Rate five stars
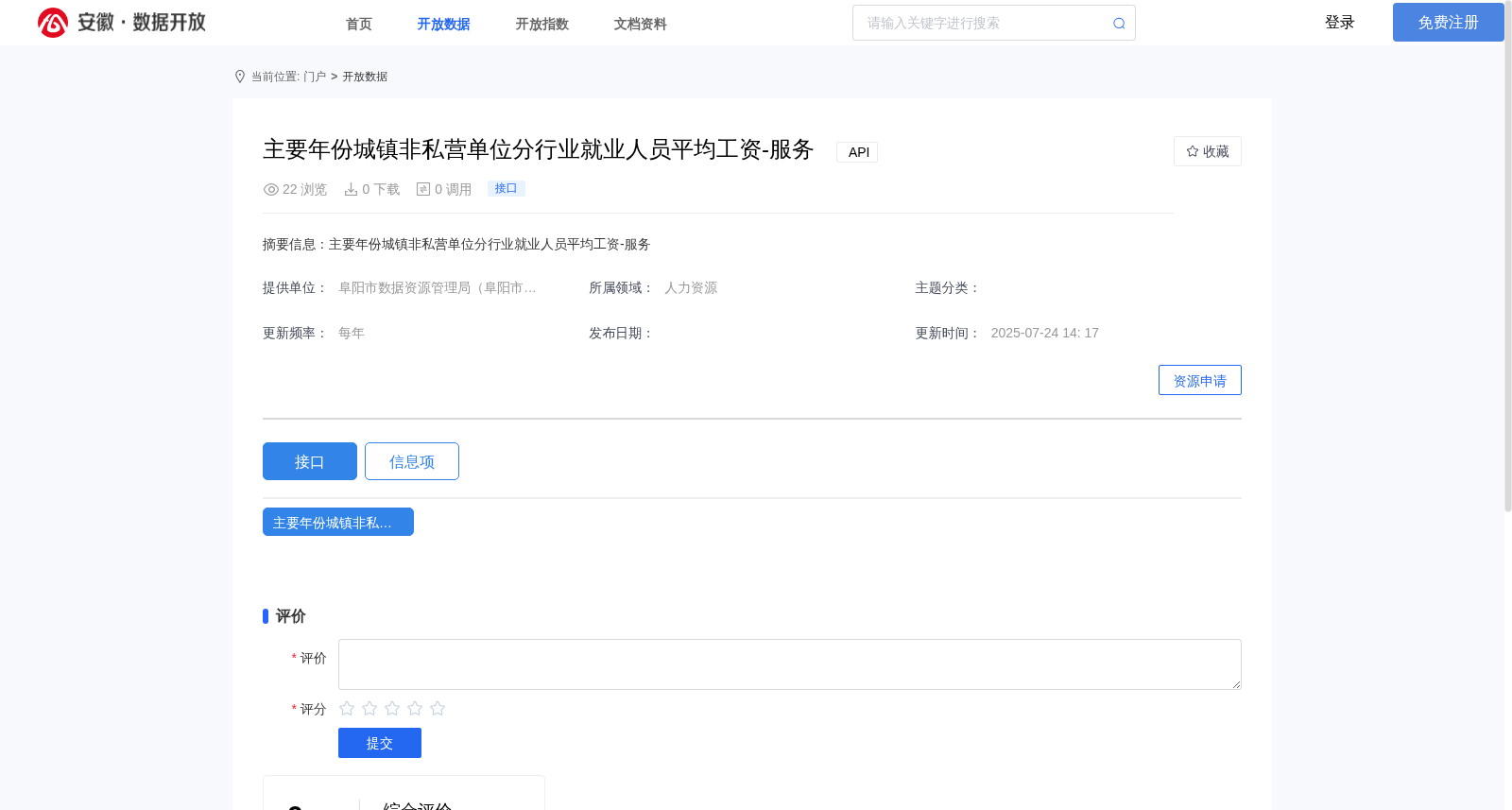Viewport: 1512px width, 810px height. click(438, 708)
